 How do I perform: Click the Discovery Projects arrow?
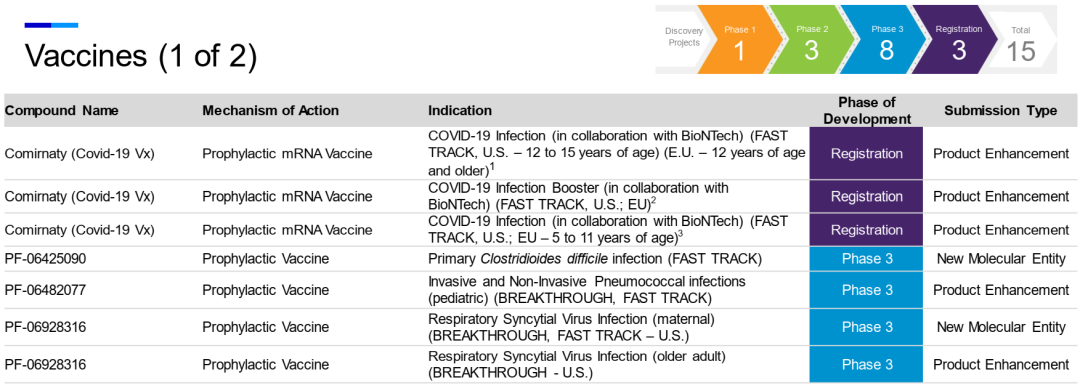pos(681,40)
